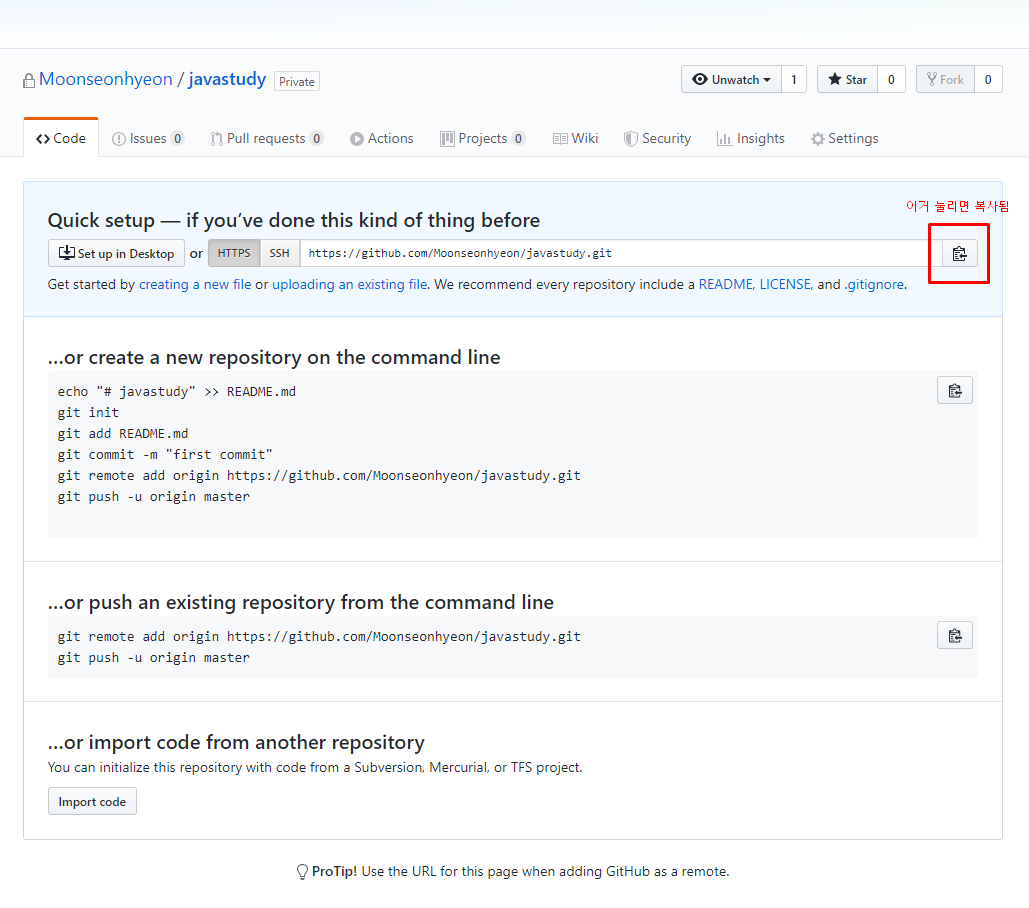Open the Pull requests tab

266,138
